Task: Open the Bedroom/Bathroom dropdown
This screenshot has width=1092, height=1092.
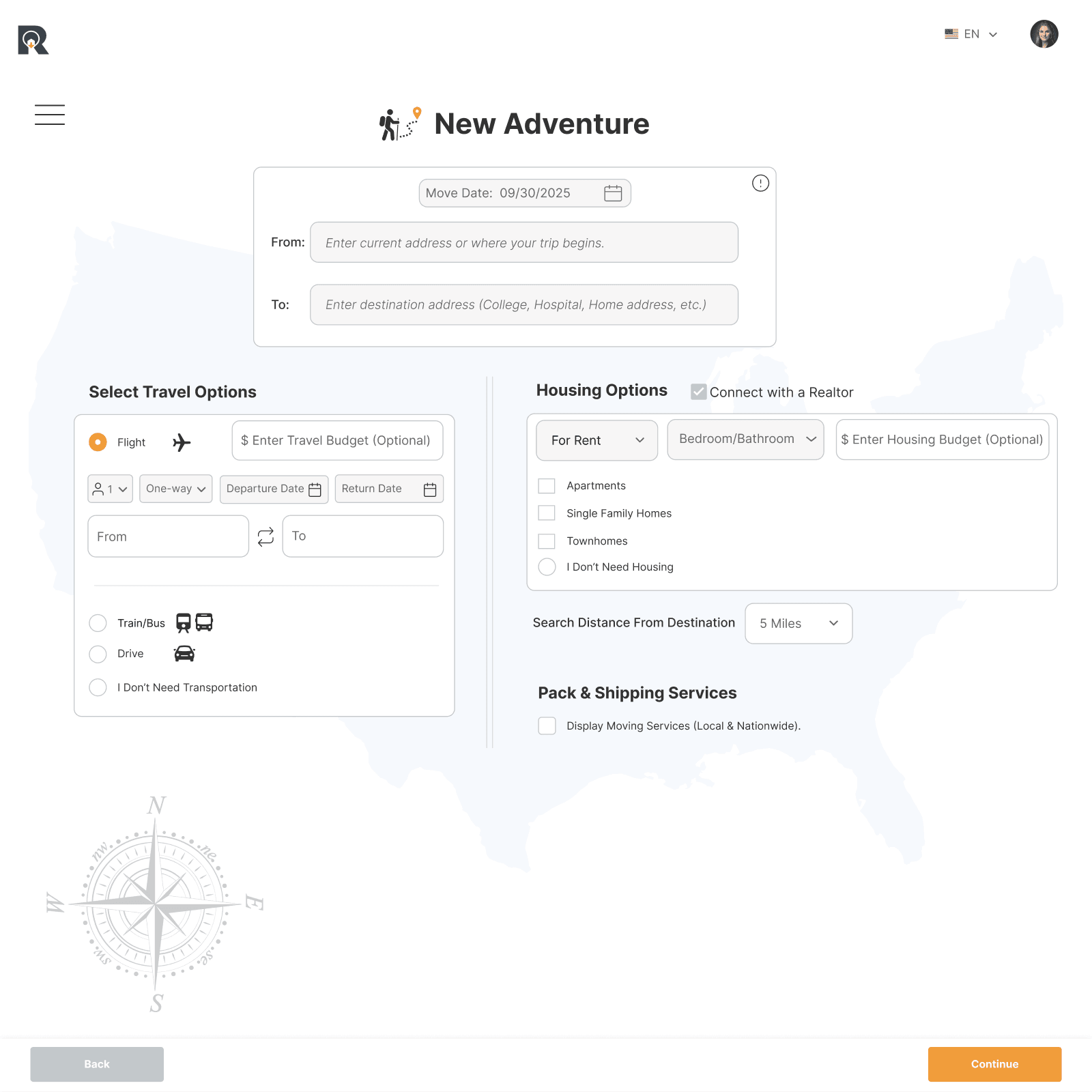Action: (x=745, y=439)
